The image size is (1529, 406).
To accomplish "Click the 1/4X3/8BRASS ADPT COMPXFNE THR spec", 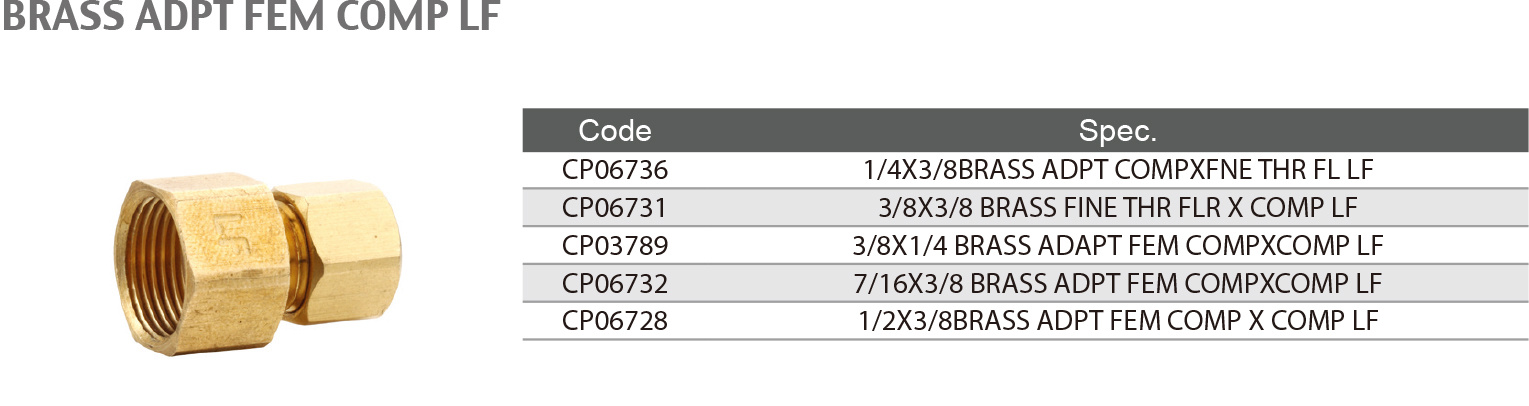I will pos(1117,170).
